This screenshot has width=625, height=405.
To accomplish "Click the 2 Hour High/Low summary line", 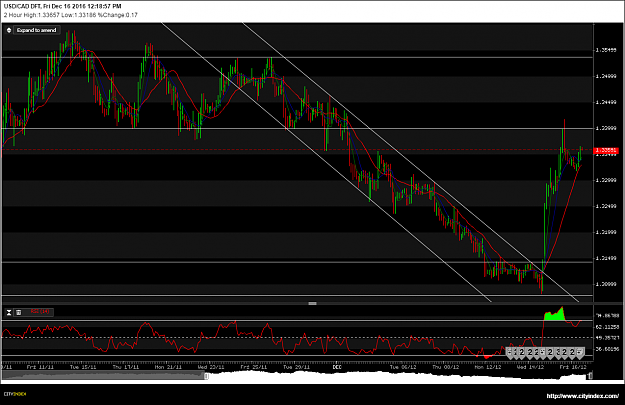I will [x=71, y=15].
